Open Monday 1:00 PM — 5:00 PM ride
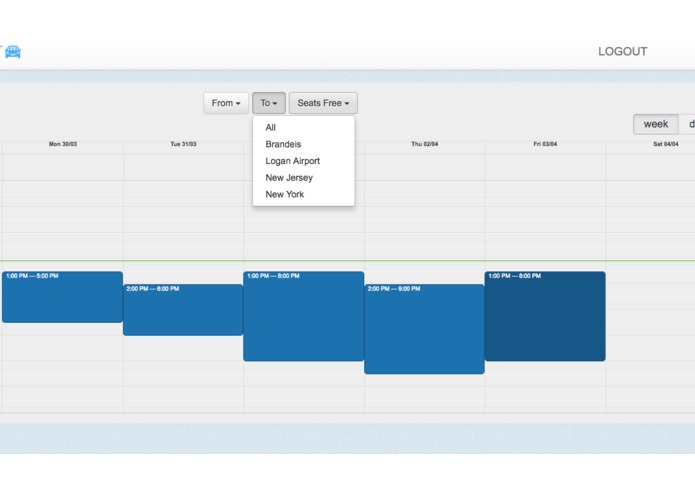 [62, 297]
